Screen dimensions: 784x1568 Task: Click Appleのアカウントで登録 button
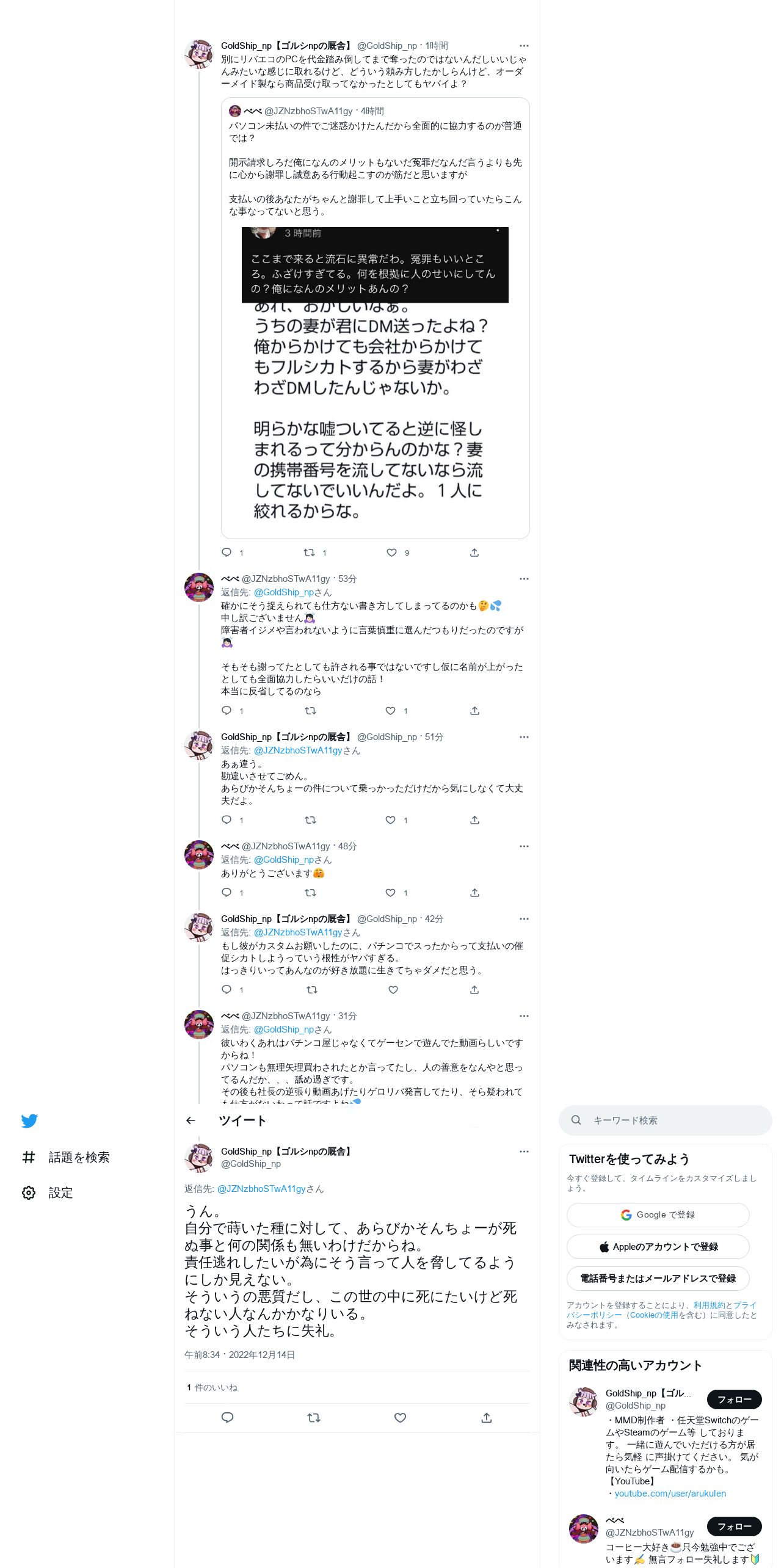tap(658, 1247)
